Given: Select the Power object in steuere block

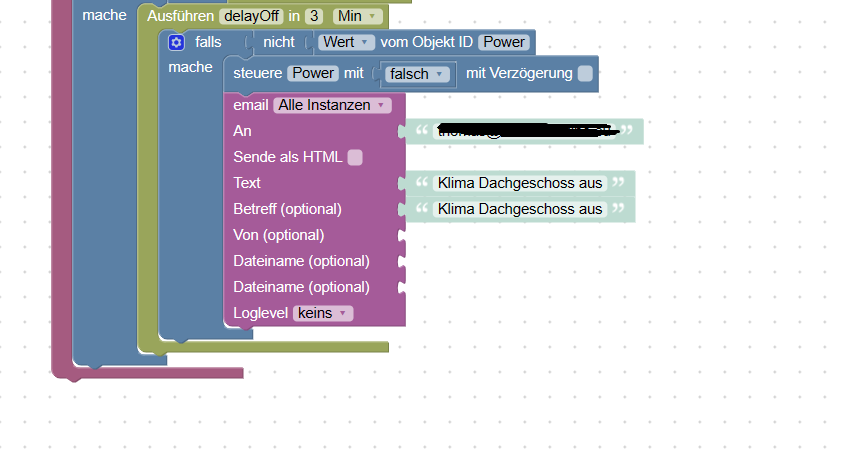Looking at the screenshot, I should coord(313,73).
